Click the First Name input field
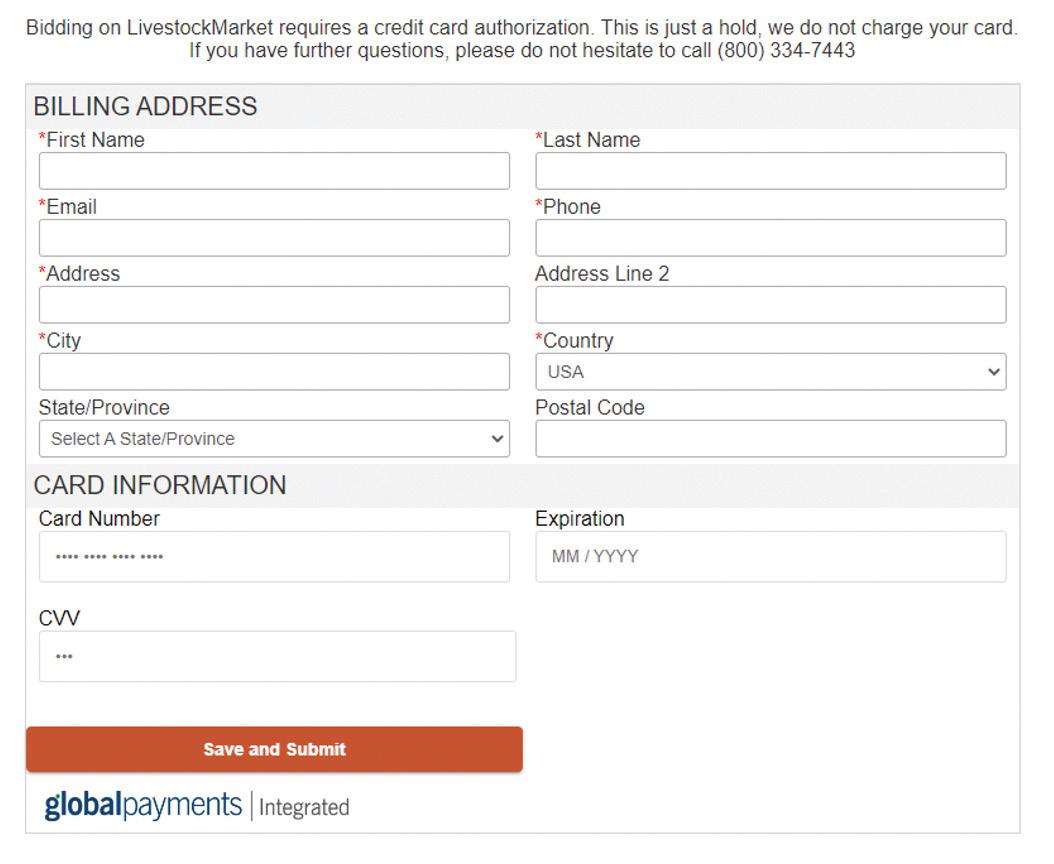The height and width of the screenshot is (864, 1054). (274, 171)
